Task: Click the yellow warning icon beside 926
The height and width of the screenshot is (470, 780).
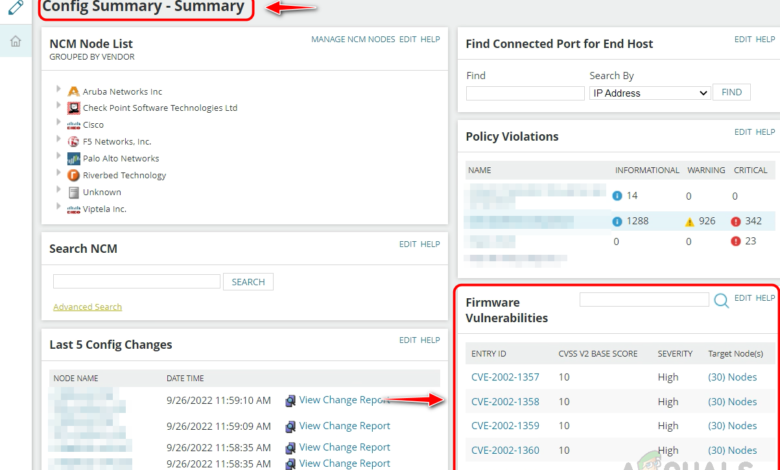Action: tap(689, 221)
